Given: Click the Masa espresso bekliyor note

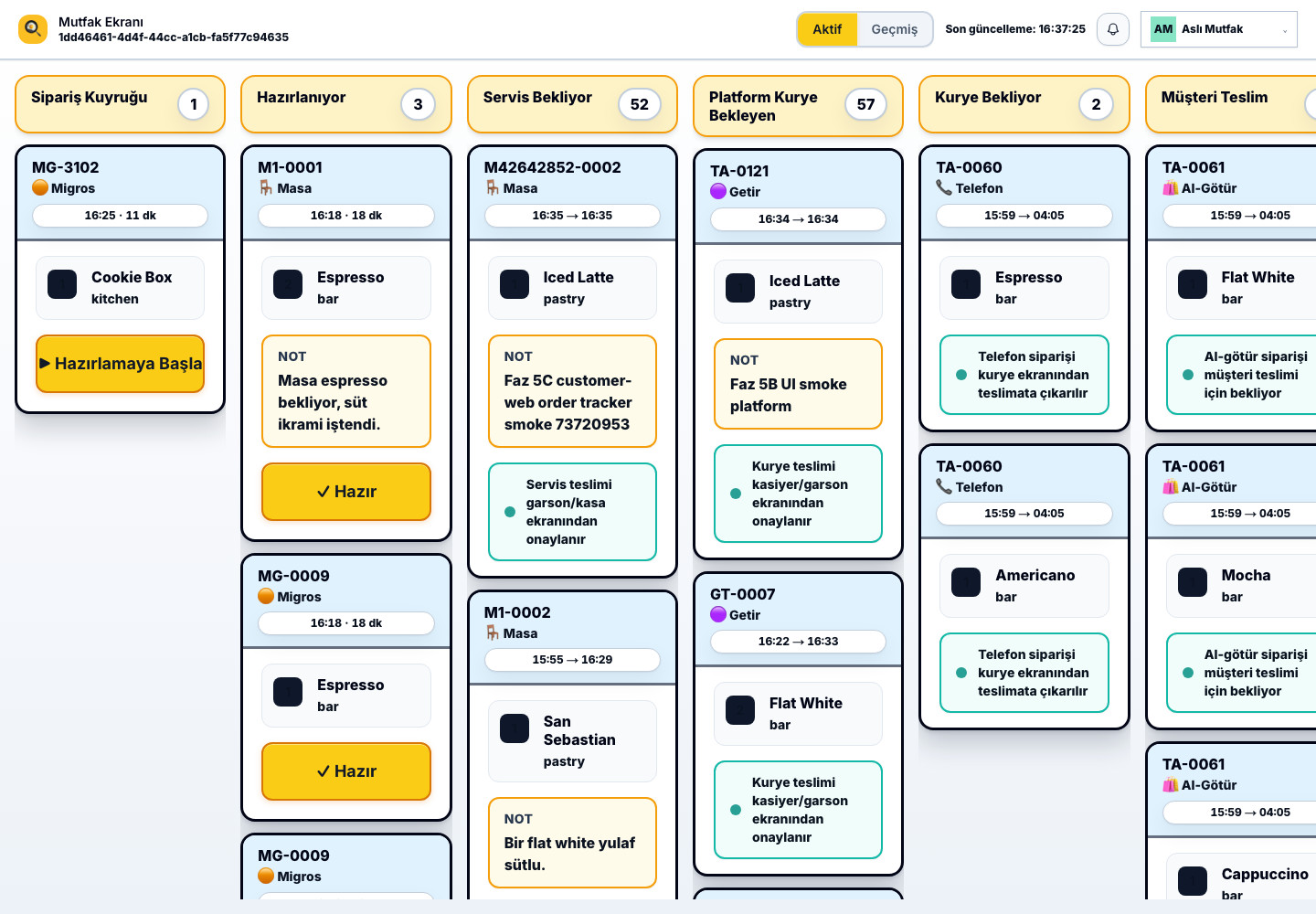Looking at the screenshot, I should pyautogui.click(x=346, y=391).
